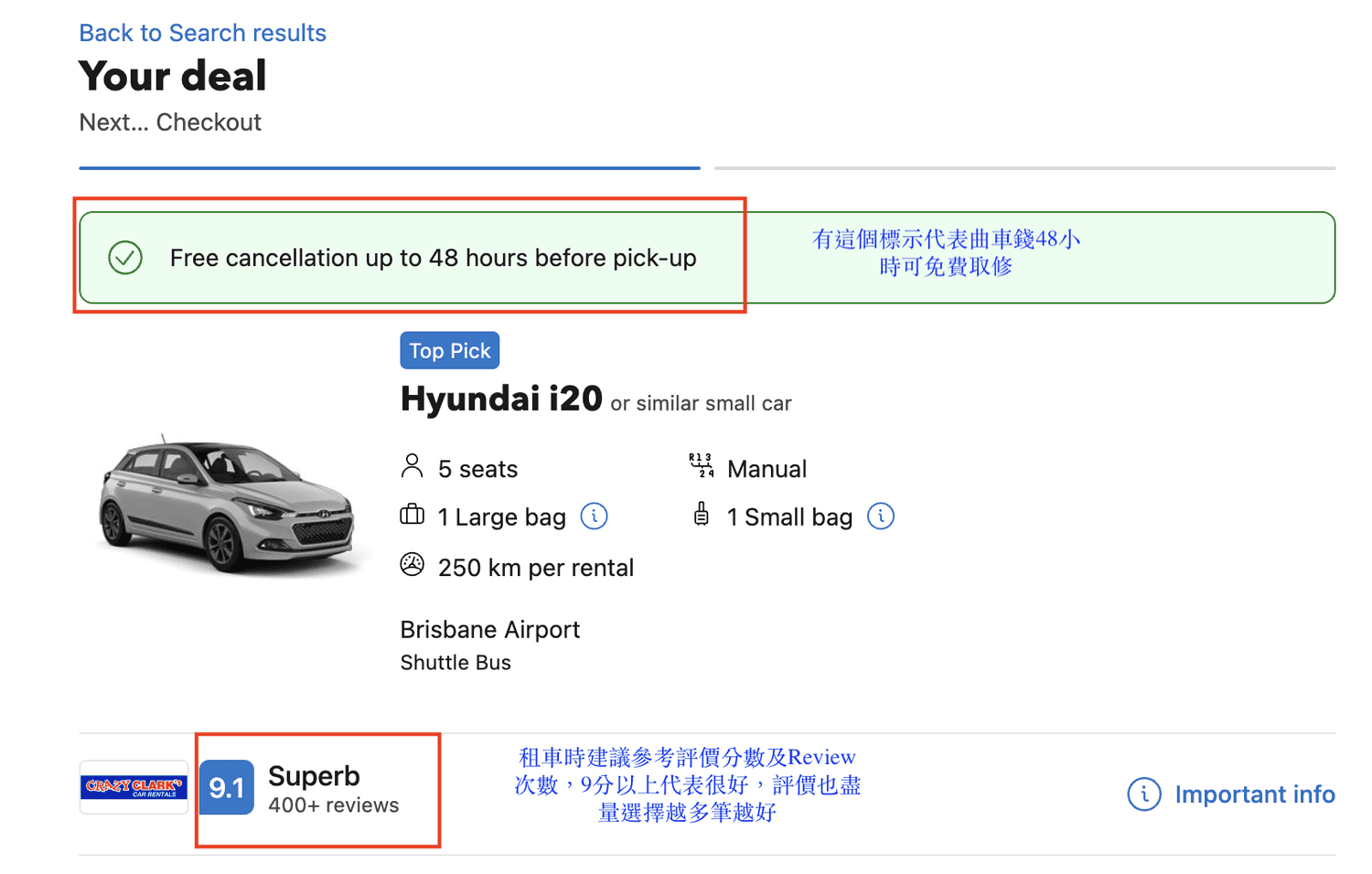The height and width of the screenshot is (874, 1372).
Task: Click the 1 Small bag label
Action: tap(789, 517)
